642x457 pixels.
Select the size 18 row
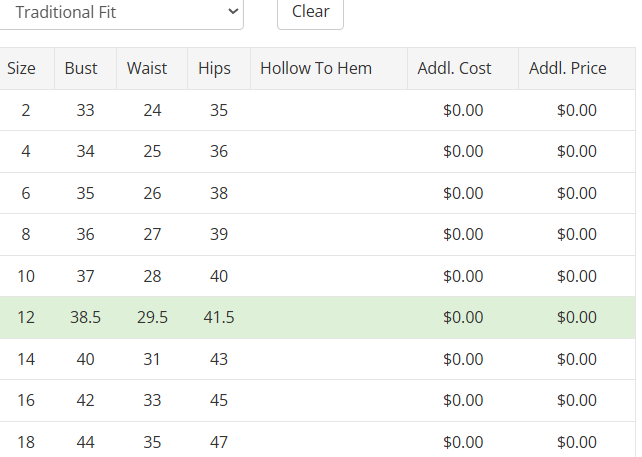26,441
